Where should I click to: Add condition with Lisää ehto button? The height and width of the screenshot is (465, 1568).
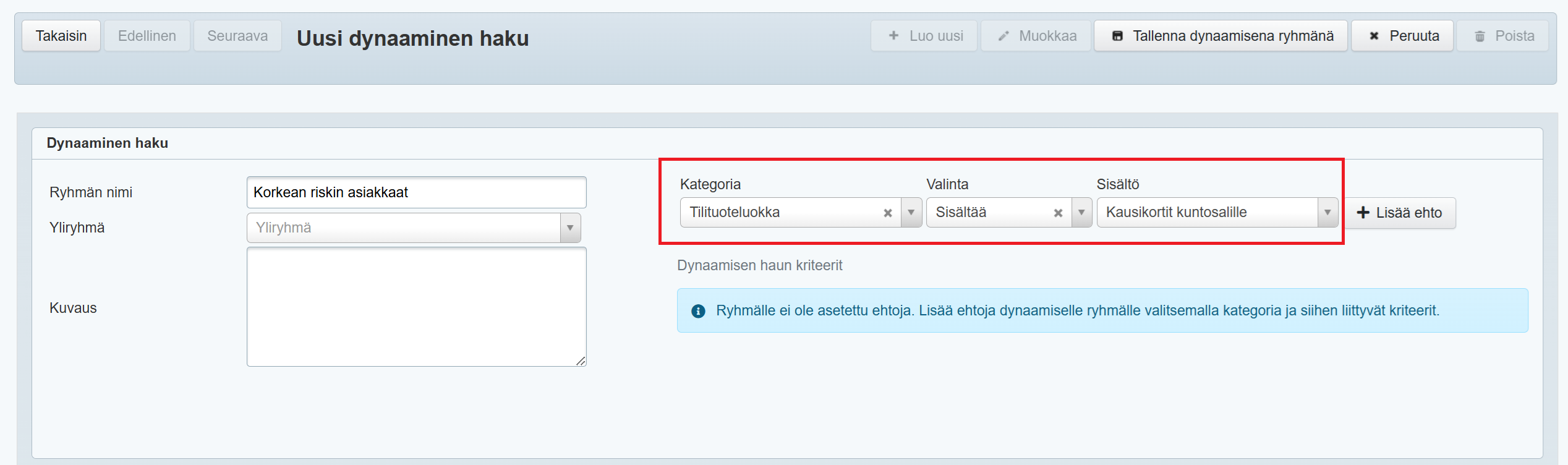[1399, 213]
